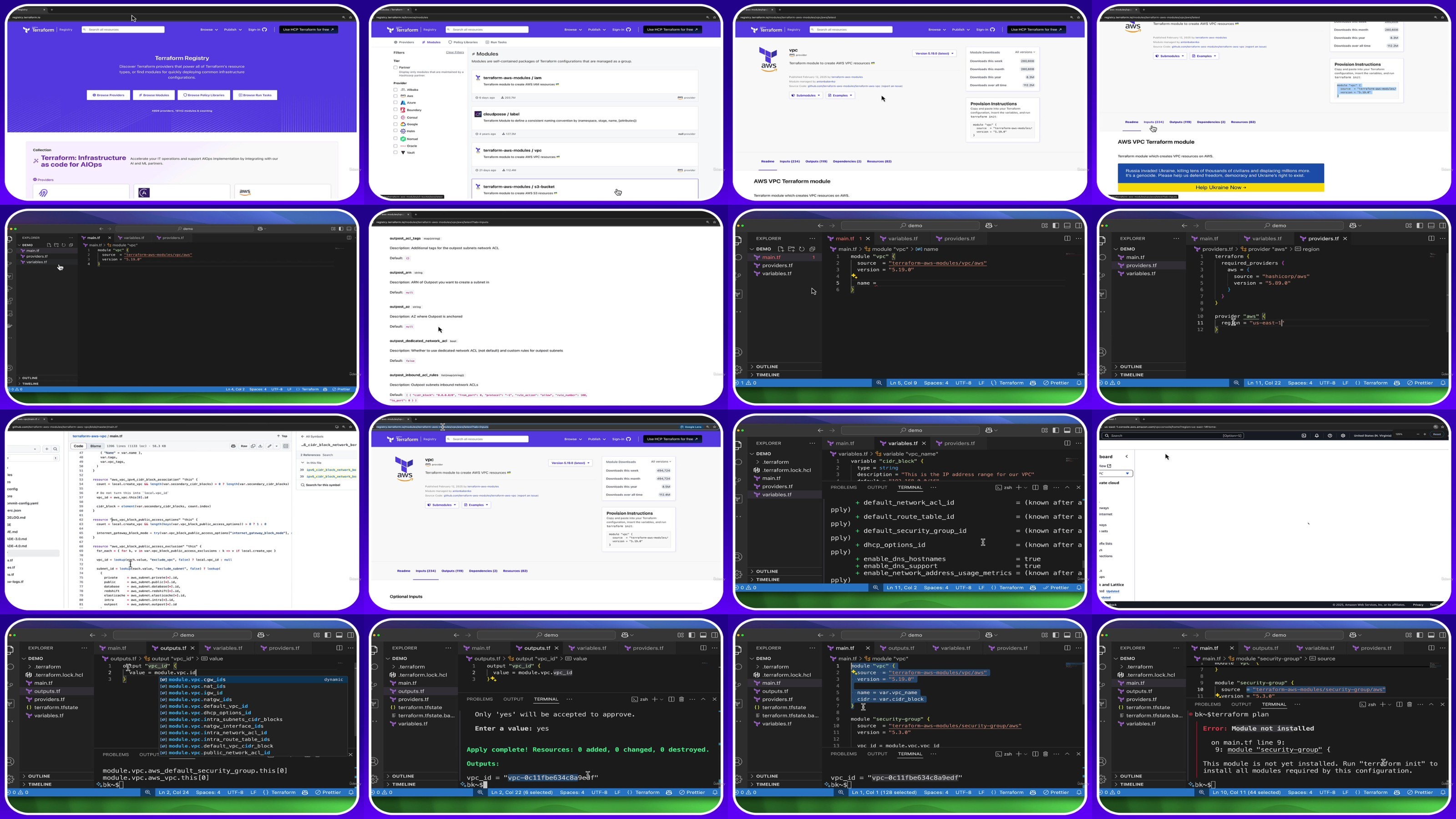This screenshot has width=1456, height=819.
Task: Click back arrow in us-east-1 providers.tf title bar
Action: (x=1184, y=225)
